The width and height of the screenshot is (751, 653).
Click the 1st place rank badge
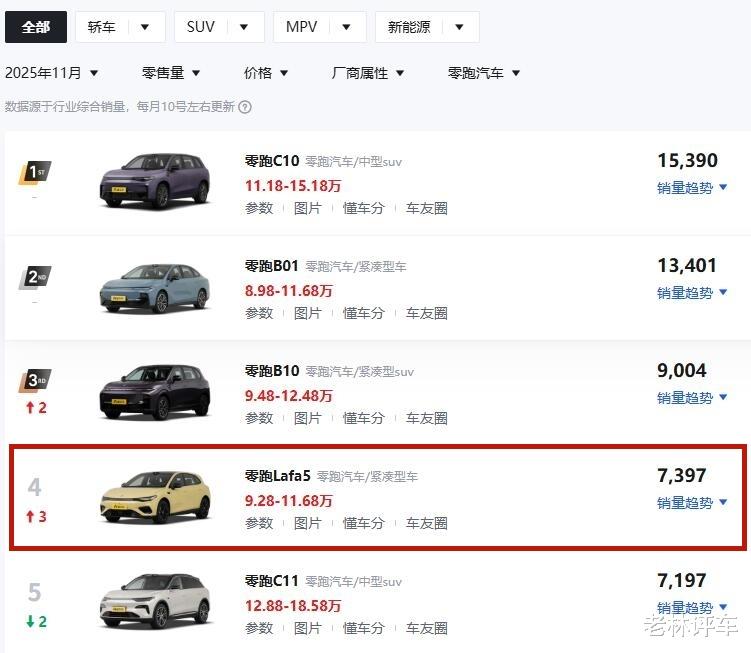coord(35,173)
